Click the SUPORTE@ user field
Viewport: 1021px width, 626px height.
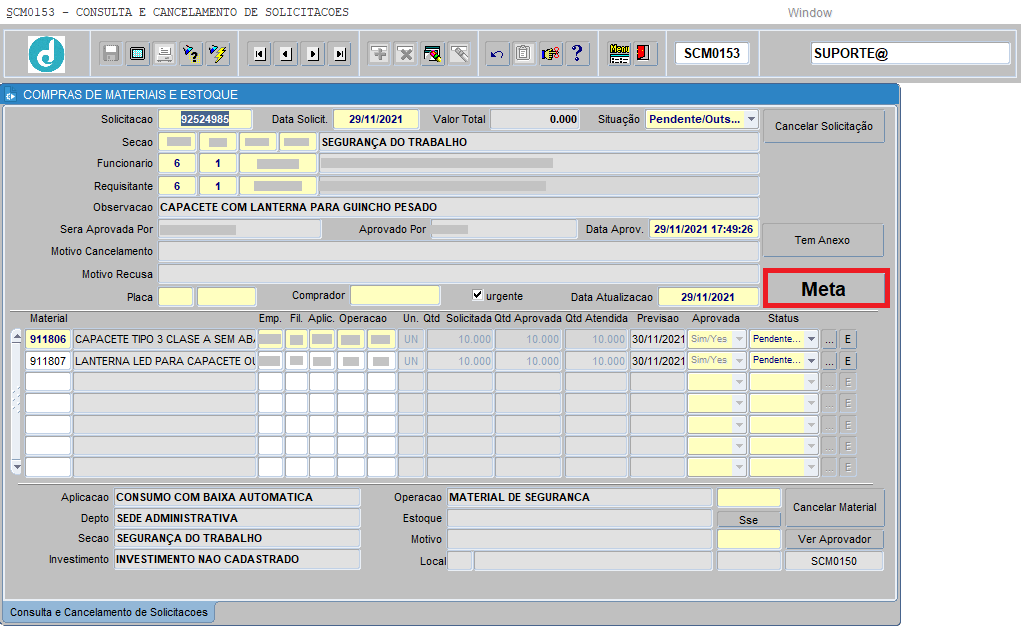pos(910,53)
